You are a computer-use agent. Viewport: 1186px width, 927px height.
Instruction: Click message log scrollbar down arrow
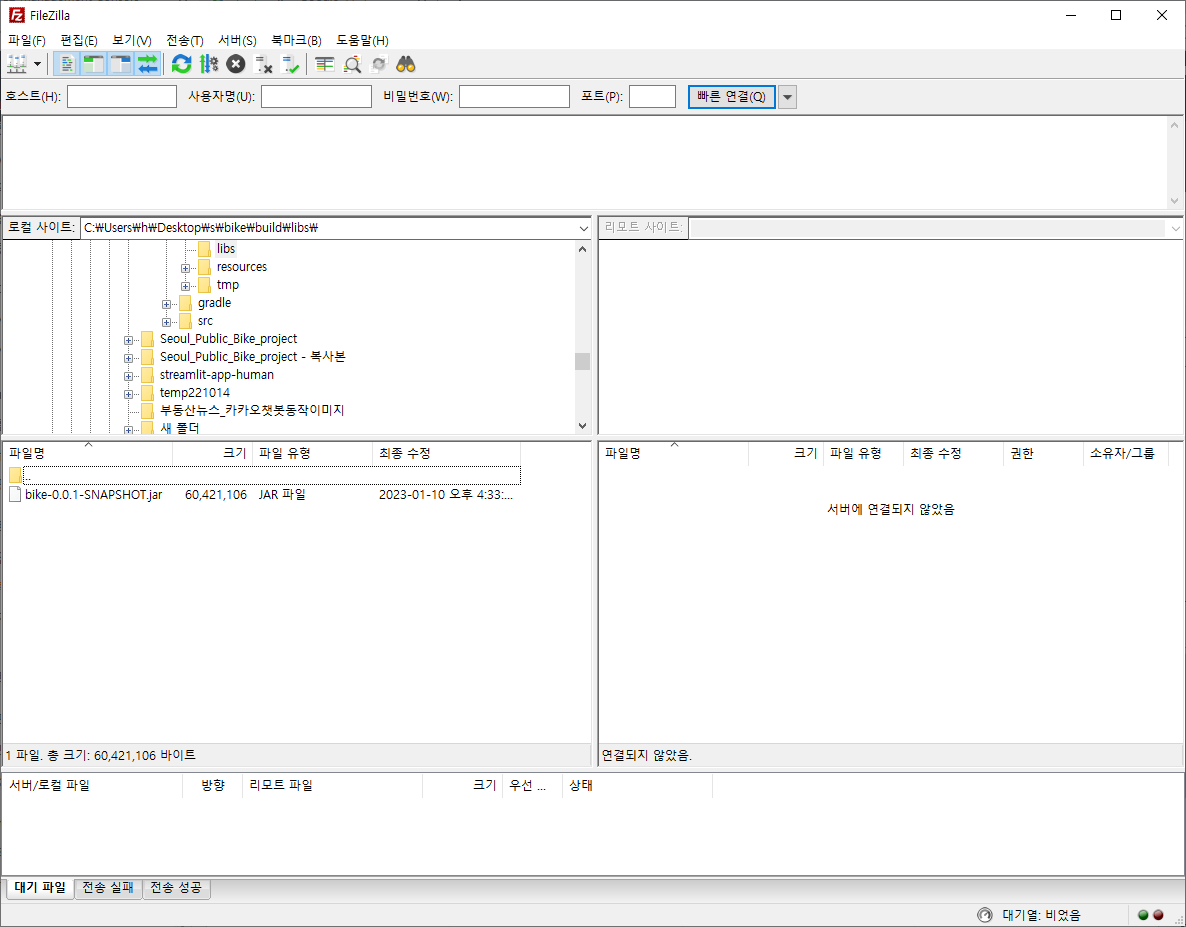[1175, 201]
